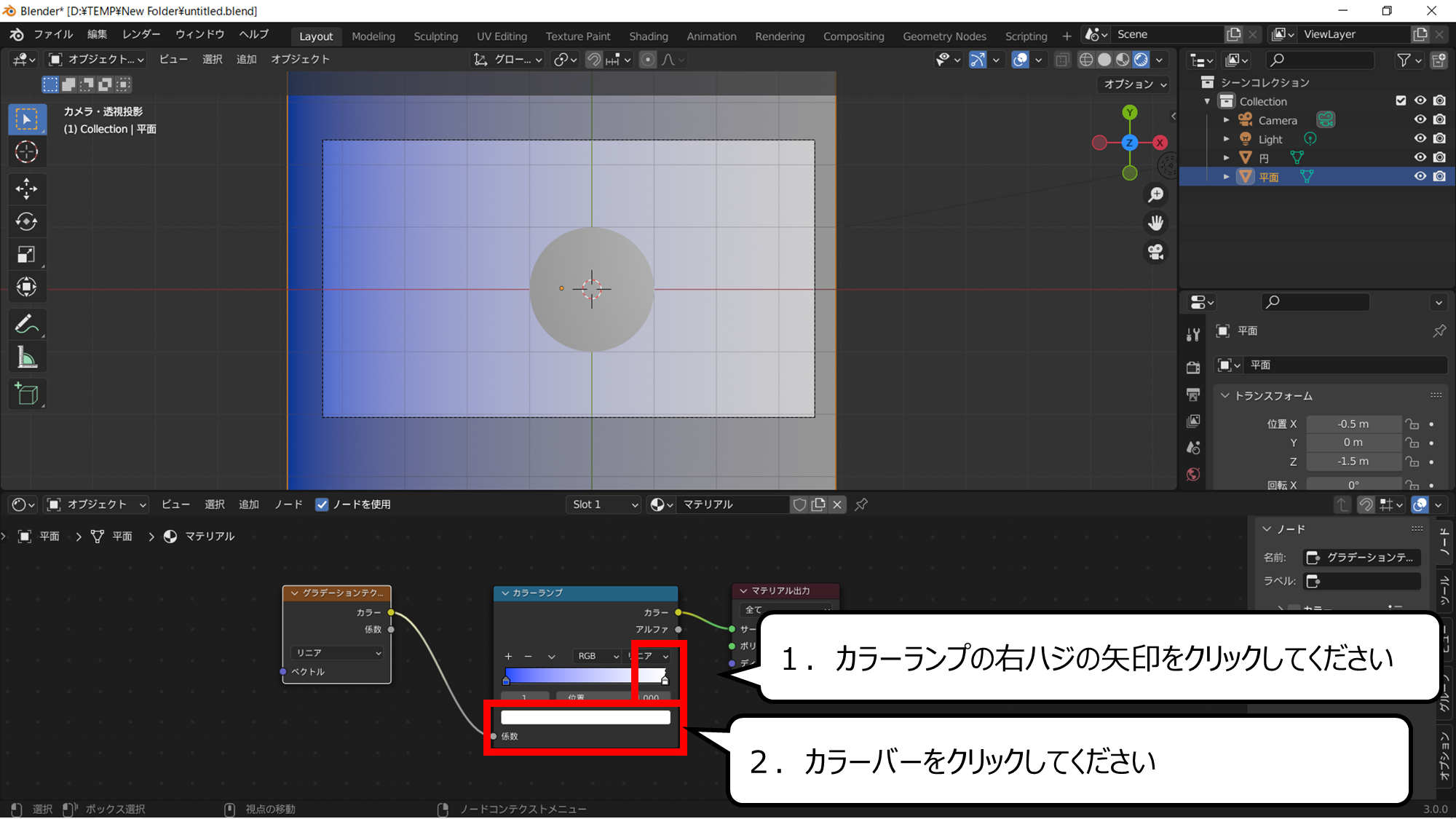Toggle X-ray display button
This screenshot has height=819, width=1456.
tap(1062, 60)
